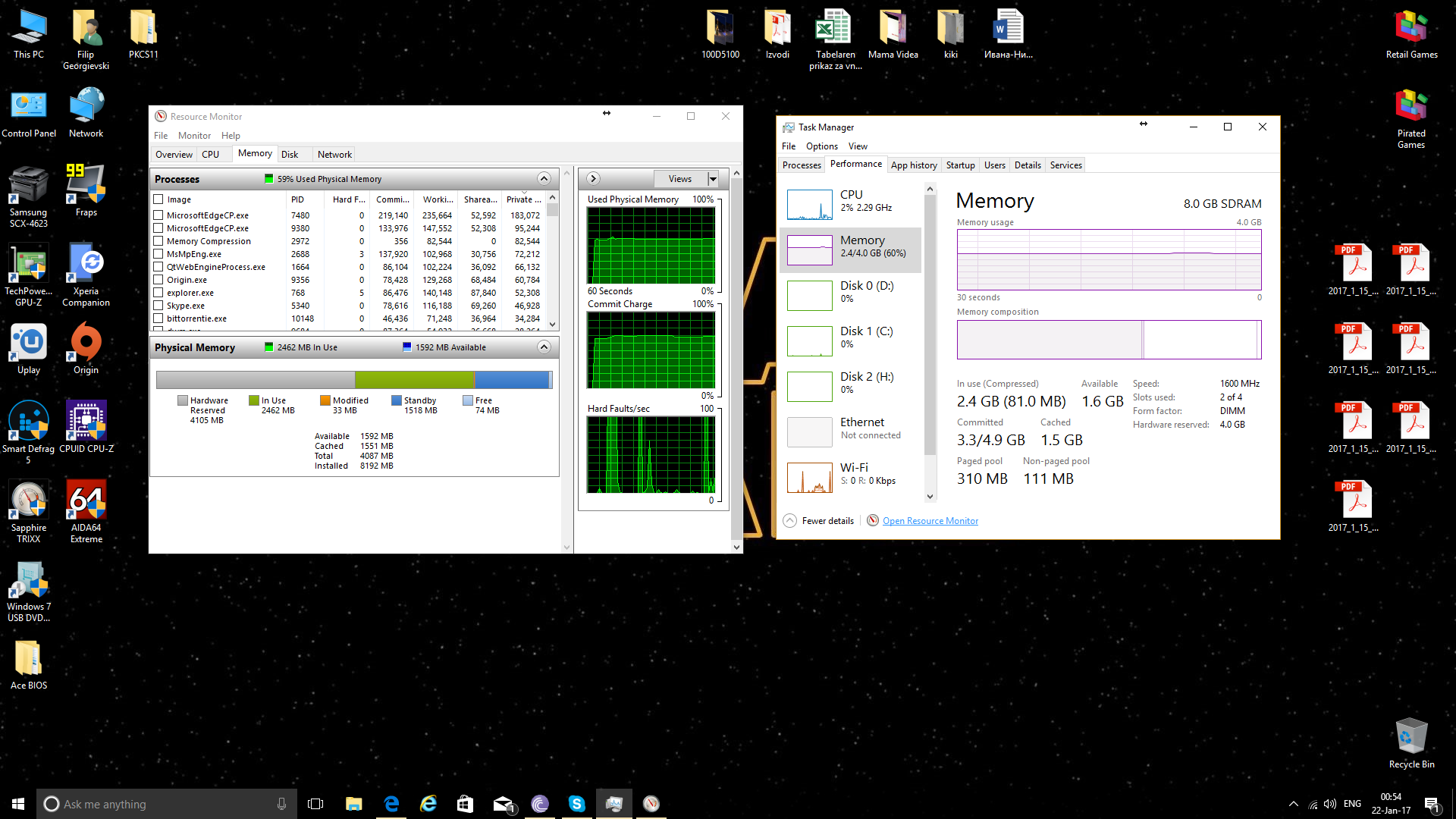Open the CPUID CPU-Z desktop icon
This screenshot has width=1456, height=819.
point(86,427)
